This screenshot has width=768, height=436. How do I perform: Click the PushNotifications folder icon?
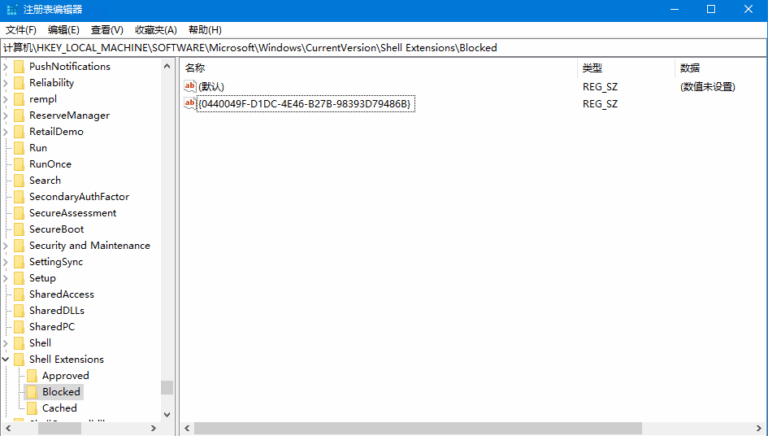19,67
